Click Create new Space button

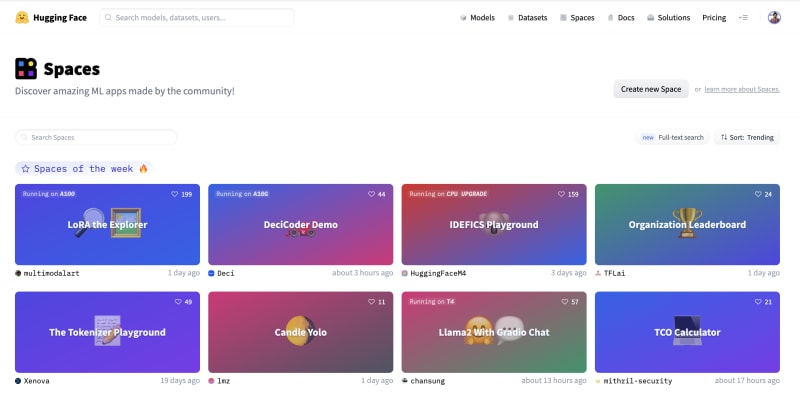(x=651, y=89)
